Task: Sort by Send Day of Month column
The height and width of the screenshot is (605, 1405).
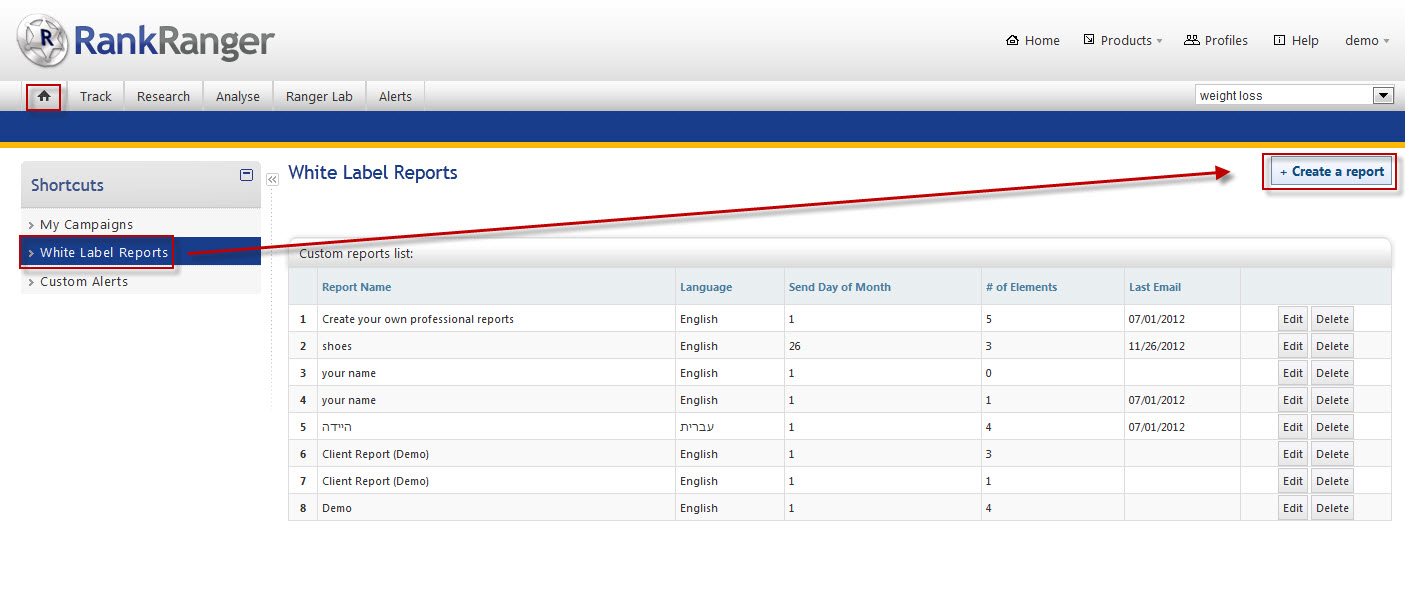Action: pyautogui.click(x=839, y=287)
